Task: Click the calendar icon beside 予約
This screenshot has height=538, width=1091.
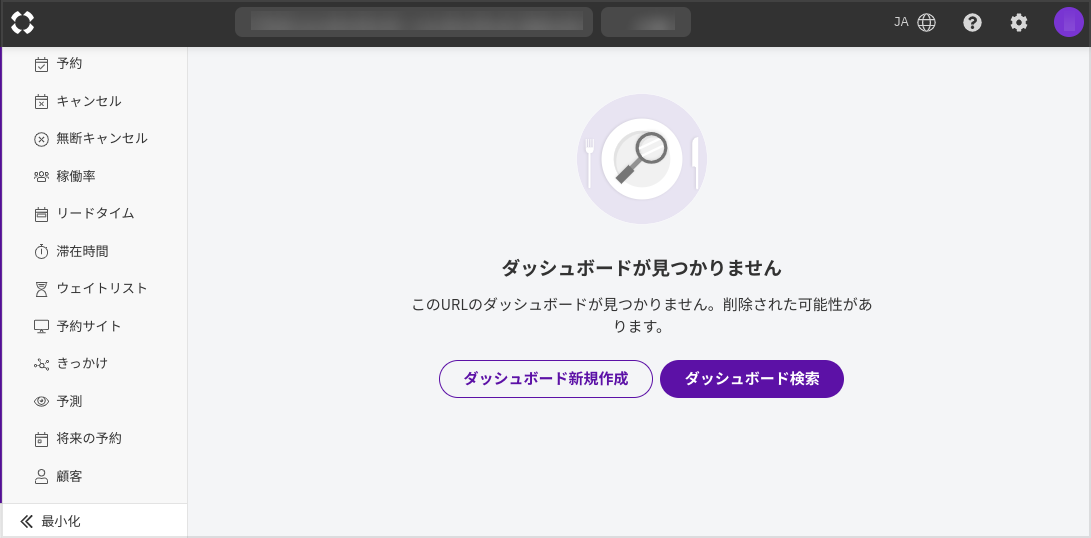Action: coord(41,64)
